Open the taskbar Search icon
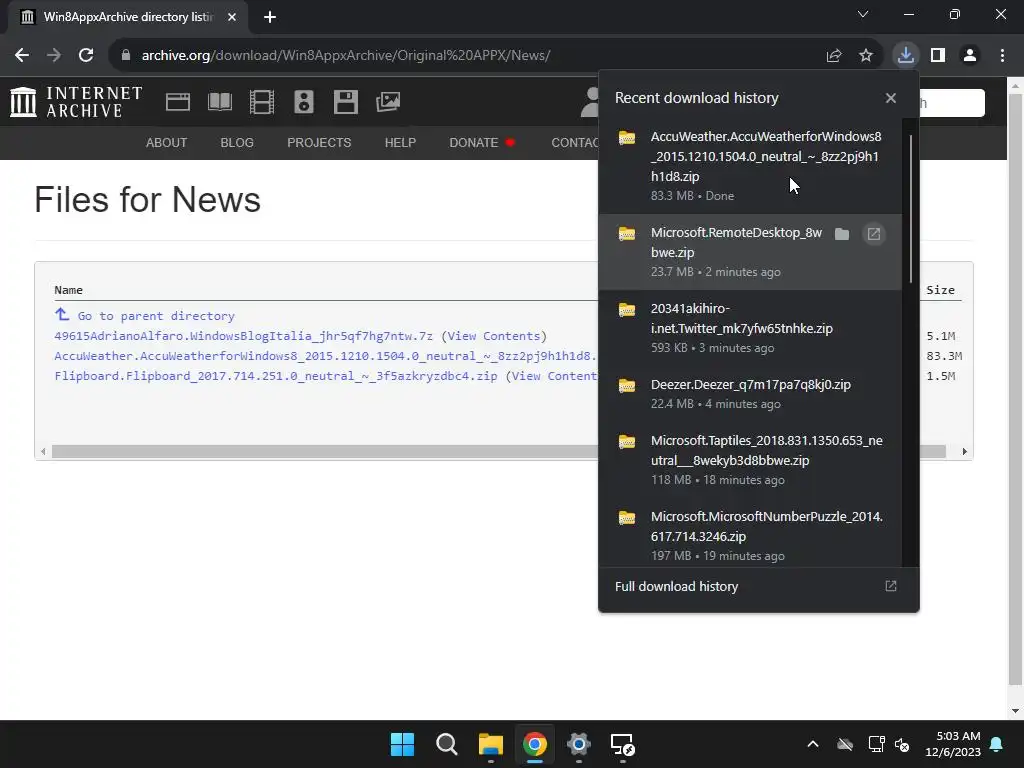 447,744
